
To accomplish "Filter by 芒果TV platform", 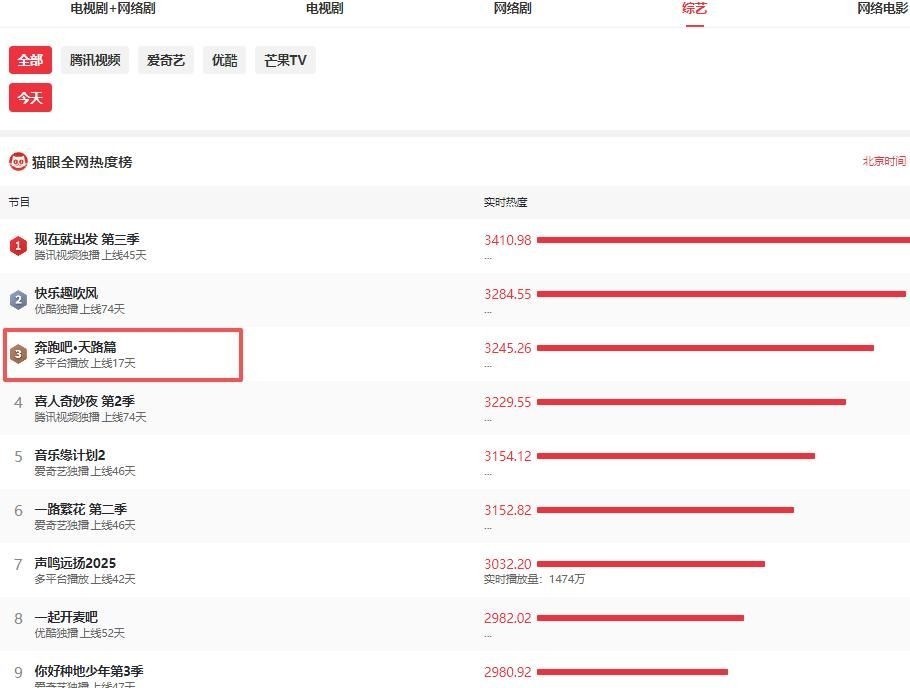I will 285,60.
